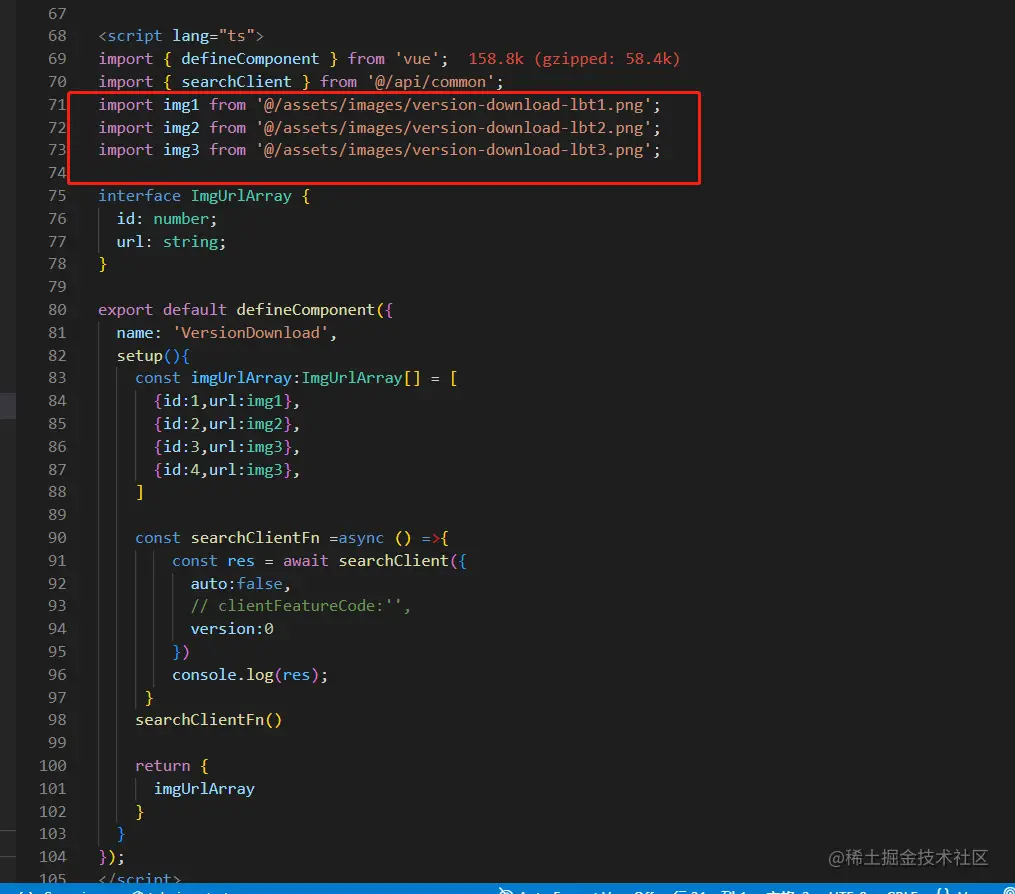
Task: Select line number 75 in the gutter
Action: [57, 196]
